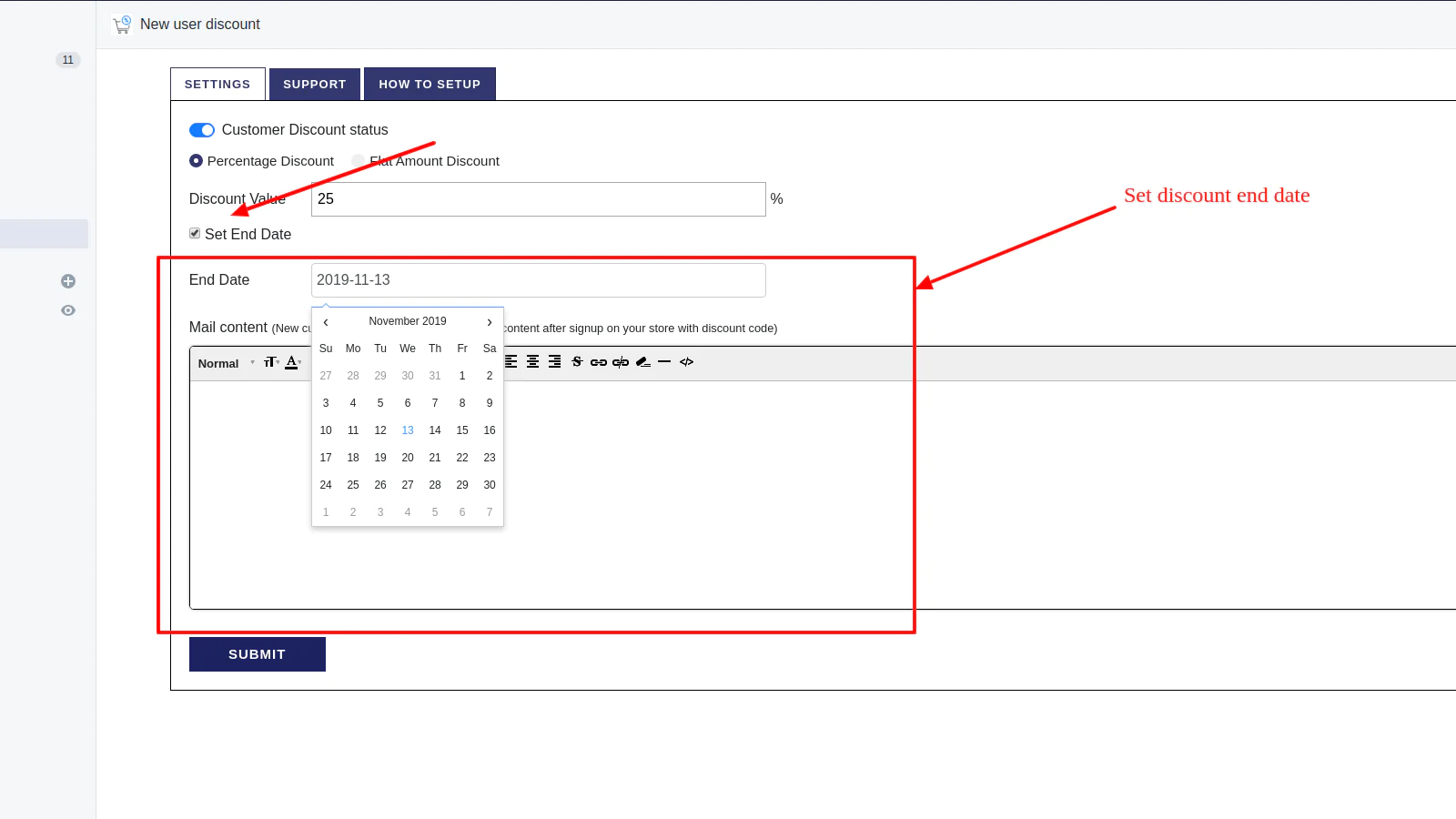The height and width of the screenshot is (819, 1456).
Task: Remove link using the unlink icon
Action: pyautogui.click(x=621, y=362)
